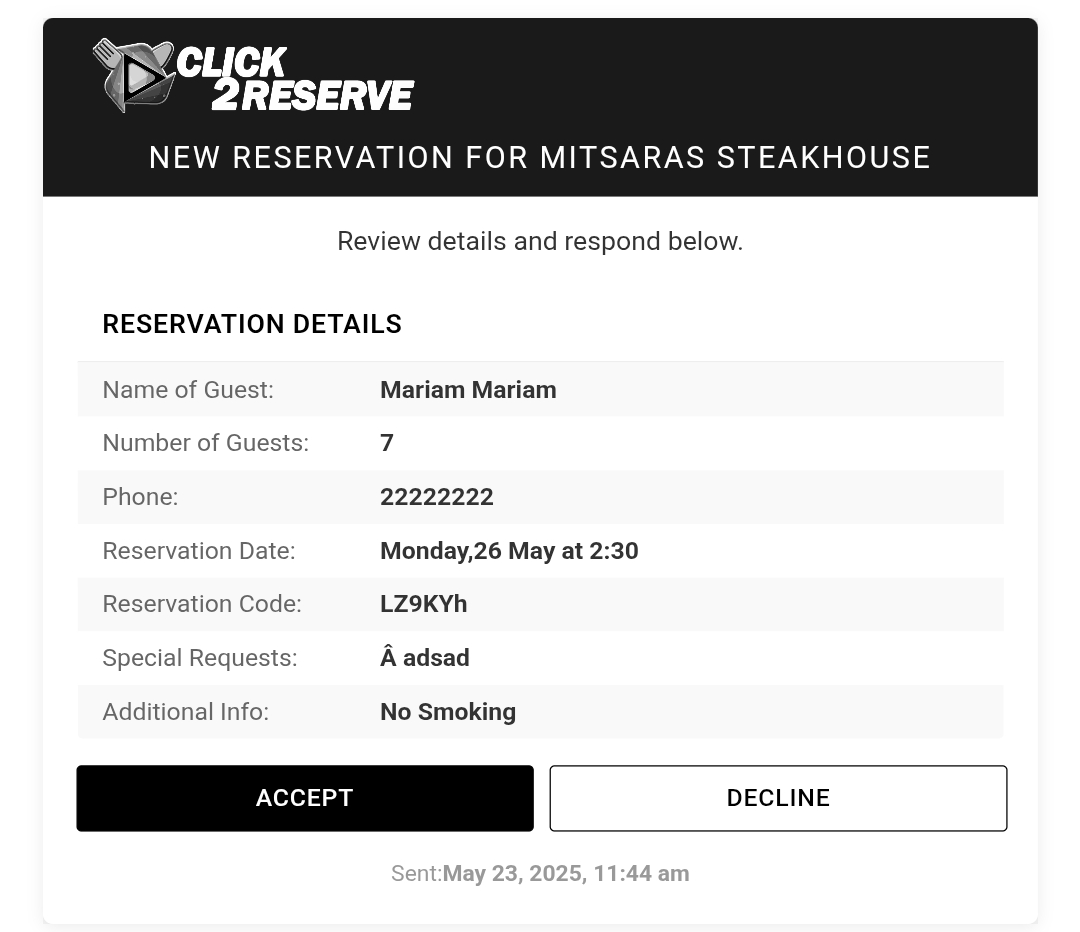The height and width of the screenshot is (932, 1080).
Task: Select the guest name Mariam Mariam
Action: (x=468, y=390)
